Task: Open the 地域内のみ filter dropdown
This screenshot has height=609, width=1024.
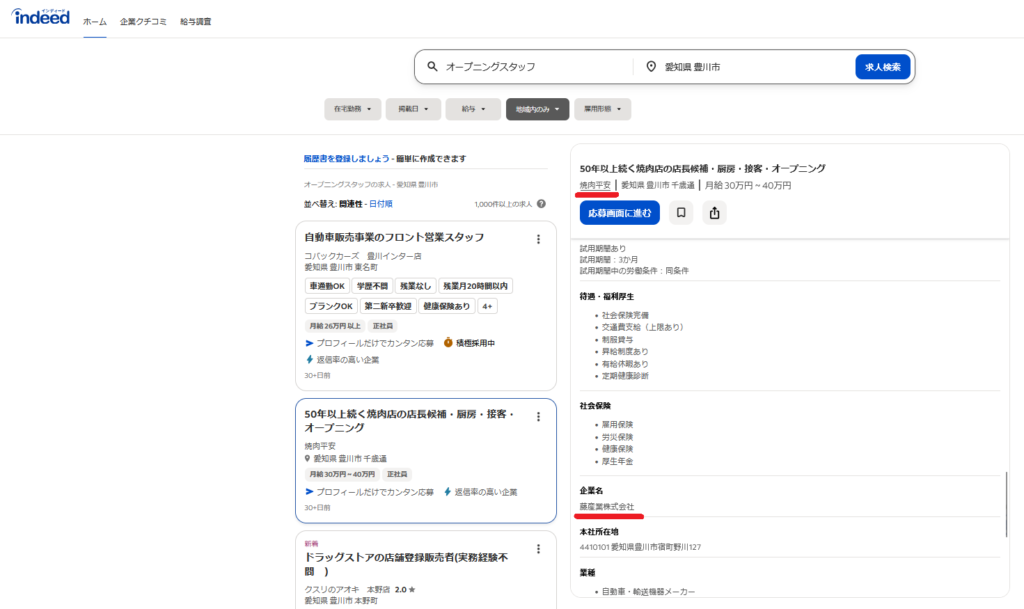Action: coord(537,109)
